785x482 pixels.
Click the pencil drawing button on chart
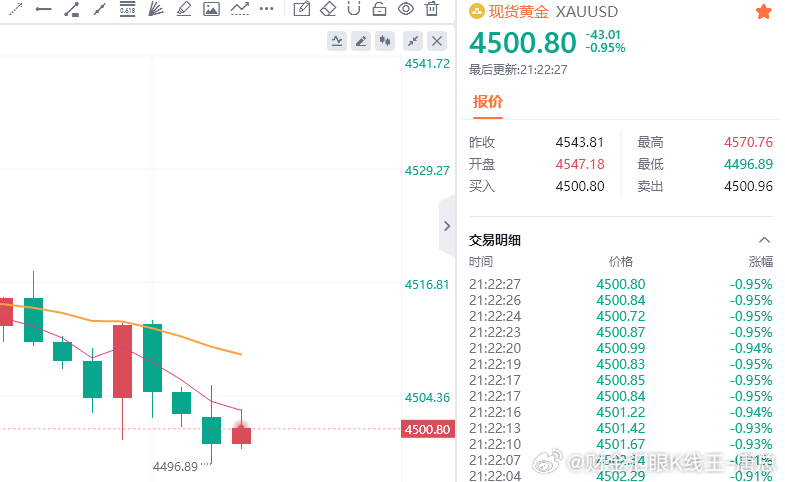[x=361, y=41]
